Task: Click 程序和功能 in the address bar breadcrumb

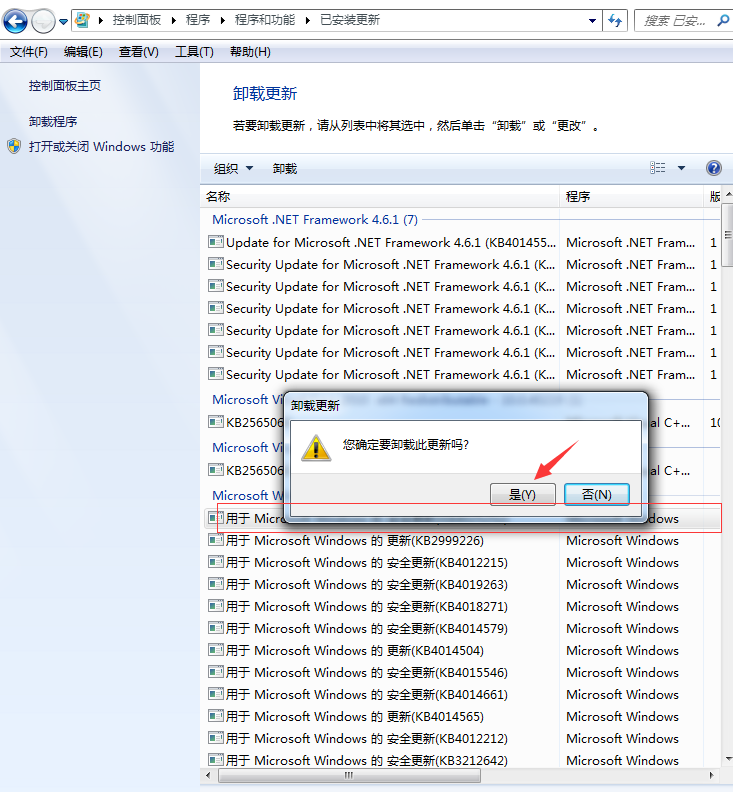Action: (x=265, y=20)
